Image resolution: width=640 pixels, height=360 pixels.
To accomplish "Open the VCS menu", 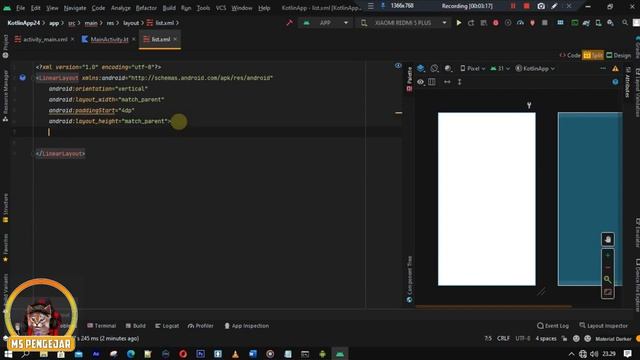I will pos(221,8).
